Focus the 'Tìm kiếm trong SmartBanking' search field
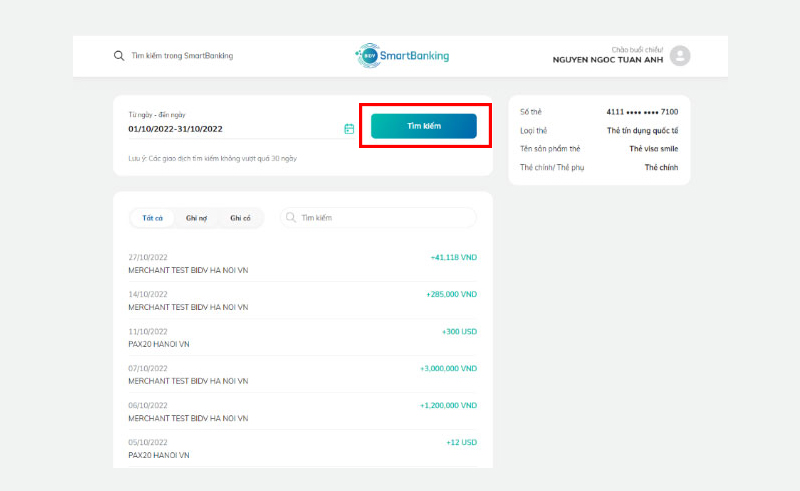This screenshot has width=800, height=491. (182, 56)
